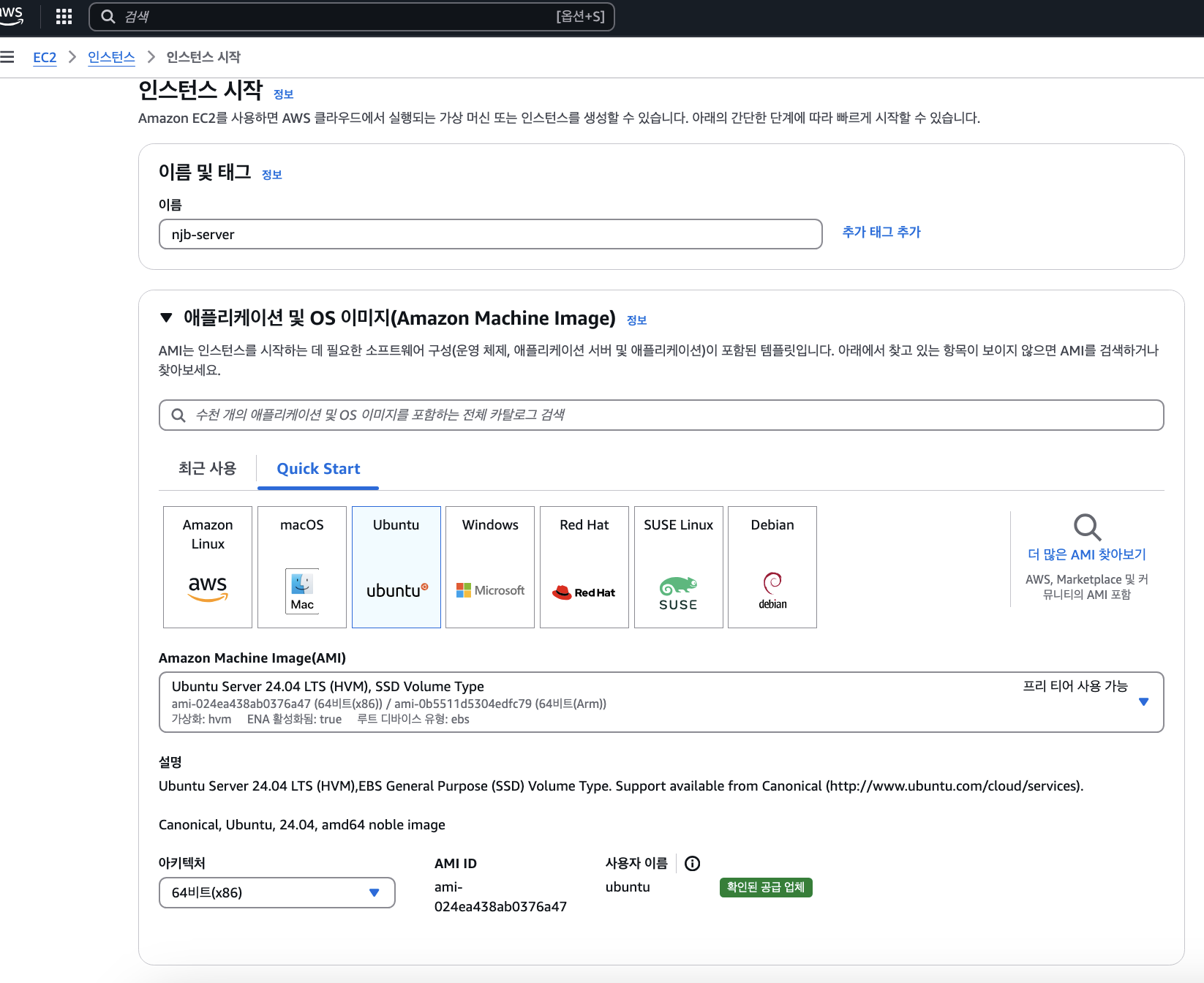Click the magnifier in top search bar

pos(108,17)
